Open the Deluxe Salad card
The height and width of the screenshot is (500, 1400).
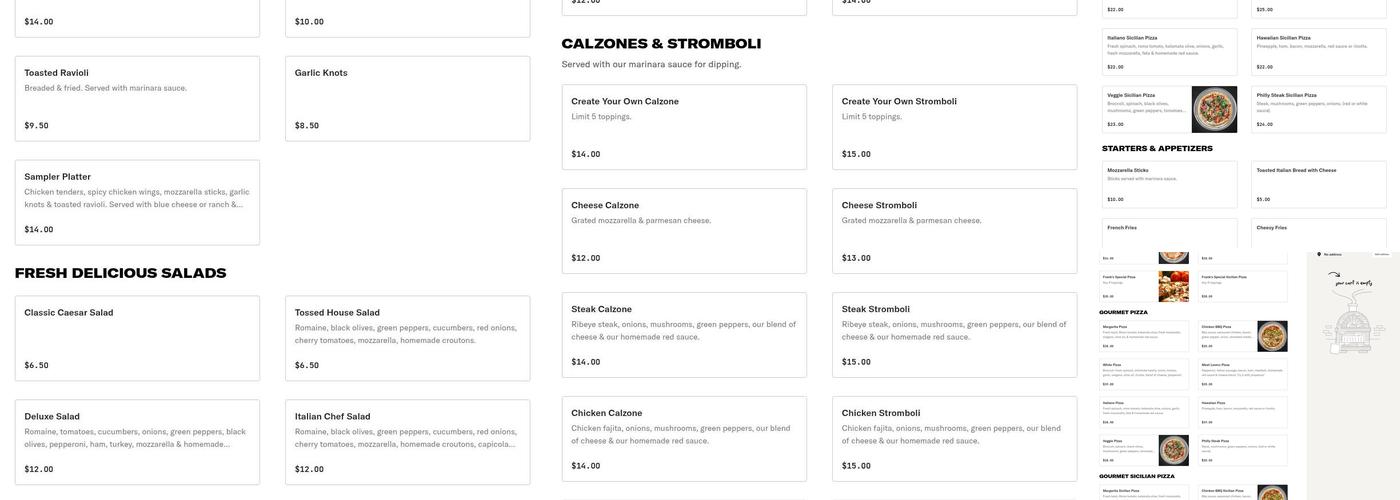pos(137,442)
